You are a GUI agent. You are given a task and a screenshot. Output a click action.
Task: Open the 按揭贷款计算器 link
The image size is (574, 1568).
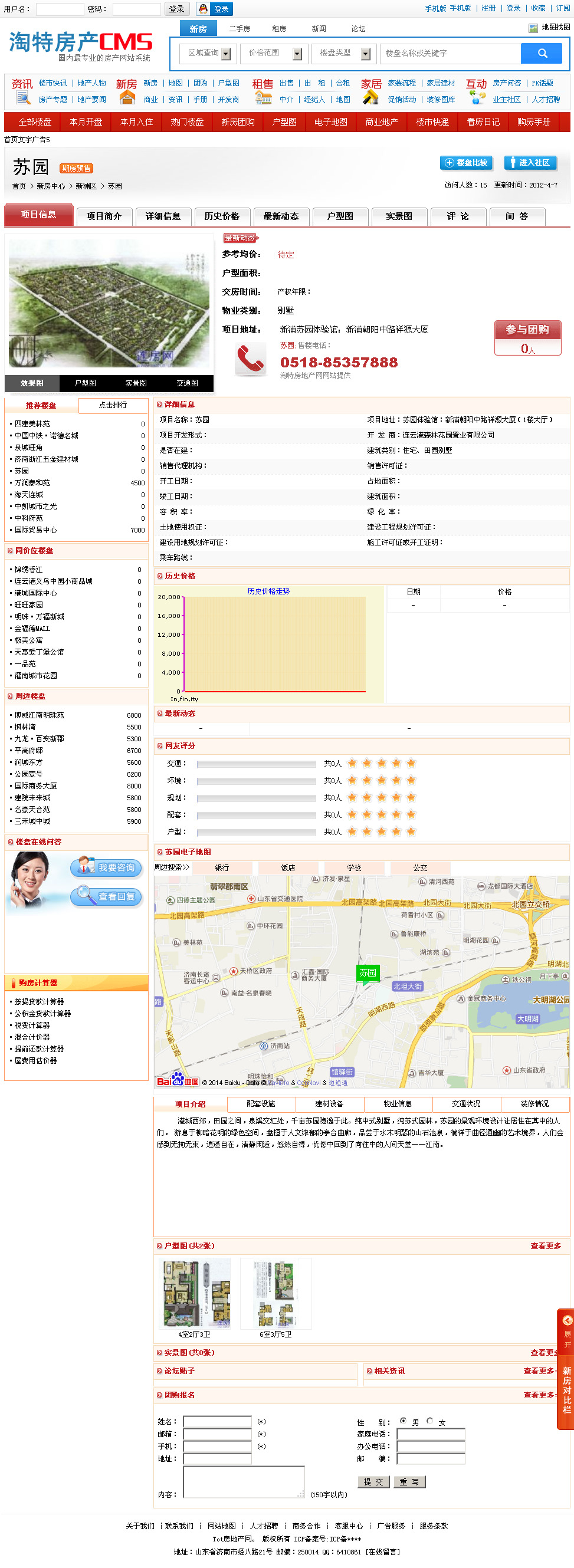(x=39, y=1001)
